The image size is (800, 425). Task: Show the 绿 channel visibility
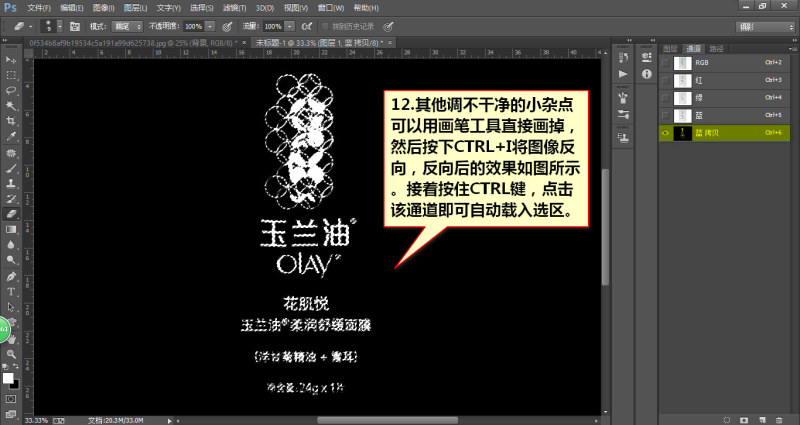click(x=665, y=97)
